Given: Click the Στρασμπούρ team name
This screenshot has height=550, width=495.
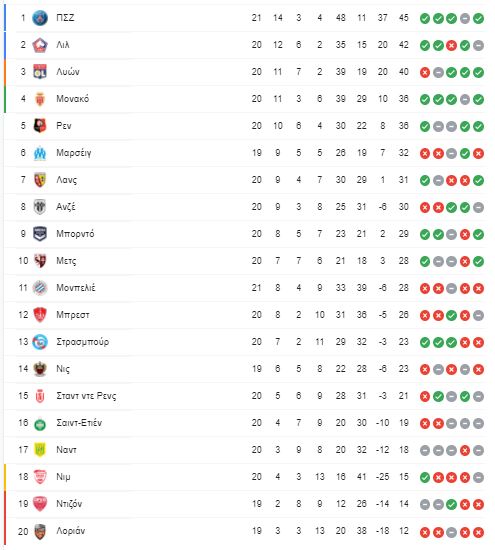Looking at the screenshot, I should coord(83,342).
